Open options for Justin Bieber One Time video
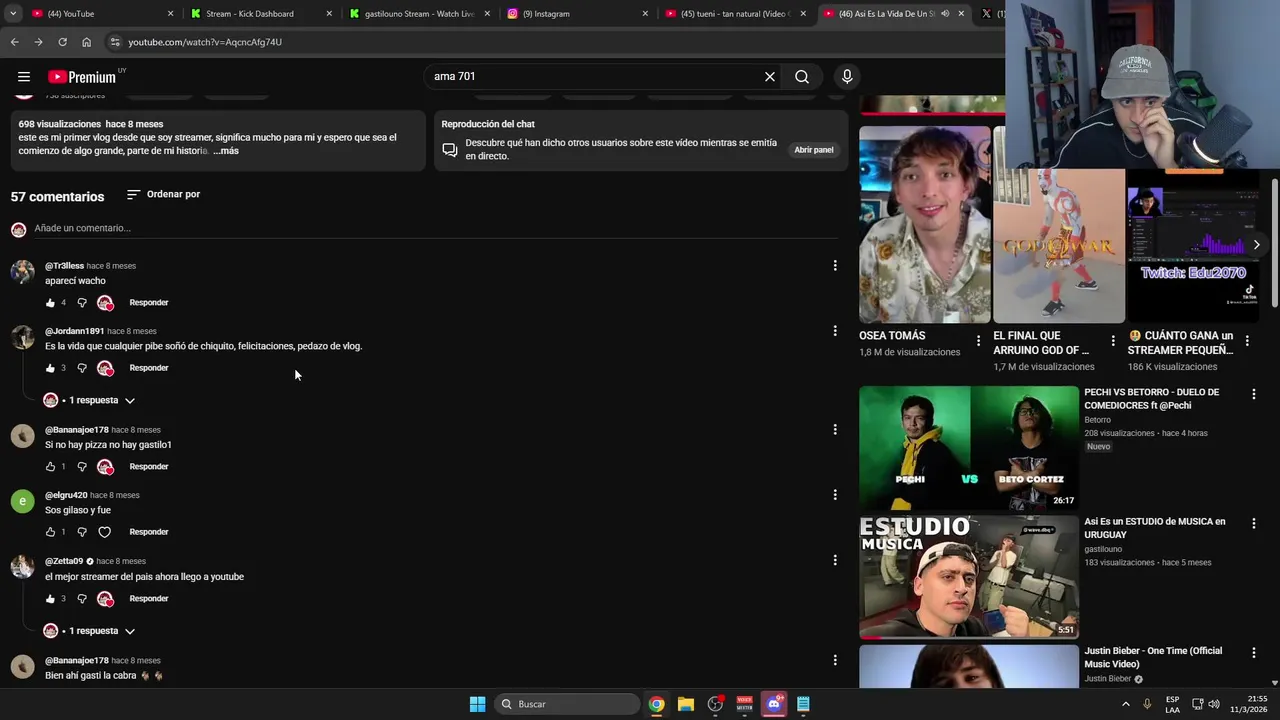The height and width of the screenshot is (720, 1280). tap(1253, 653)
